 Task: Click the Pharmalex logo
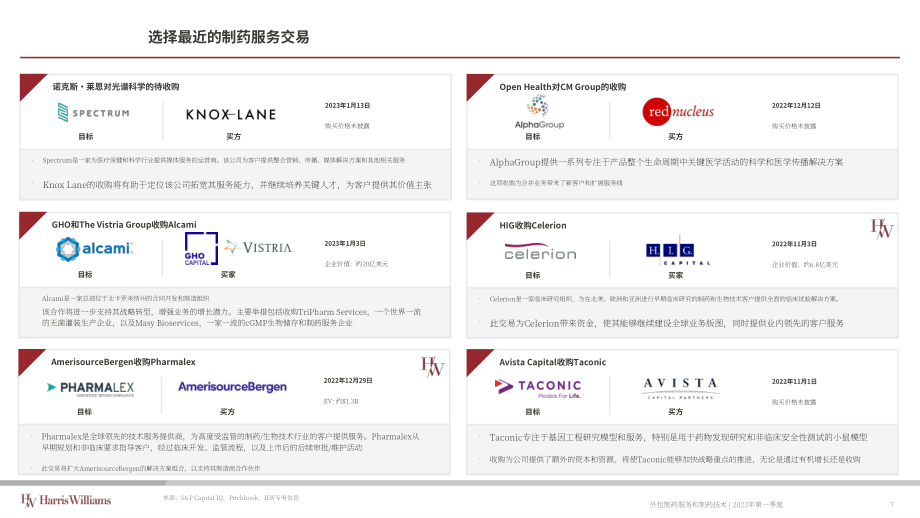(91, 388)
